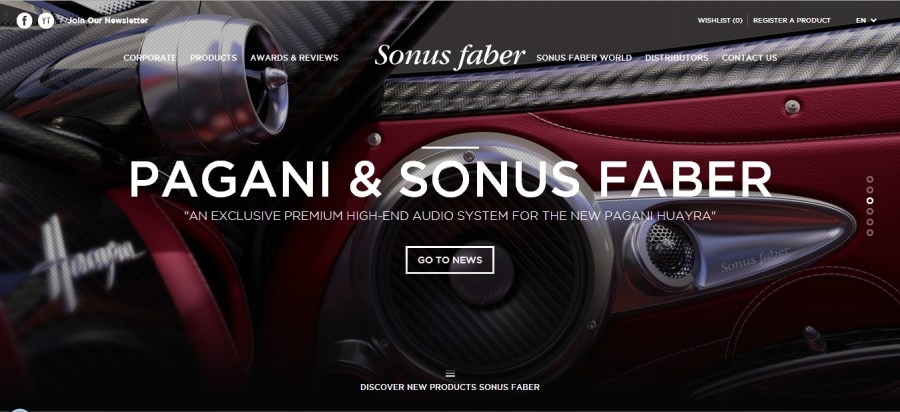Image resolution: width=900 pixels, height=412 pixels.
Task: Open the Products menu
Action: tap(213, 58)
